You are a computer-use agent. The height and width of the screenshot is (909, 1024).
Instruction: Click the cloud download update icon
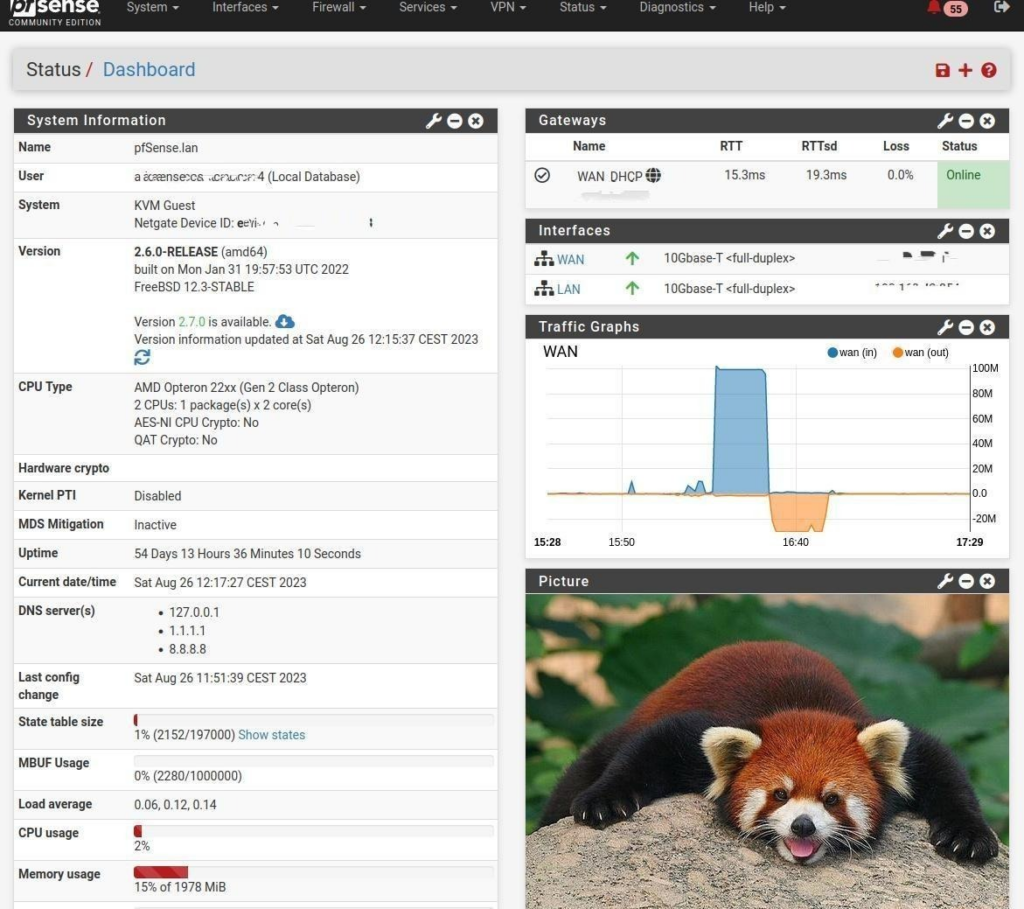(285, 321)
